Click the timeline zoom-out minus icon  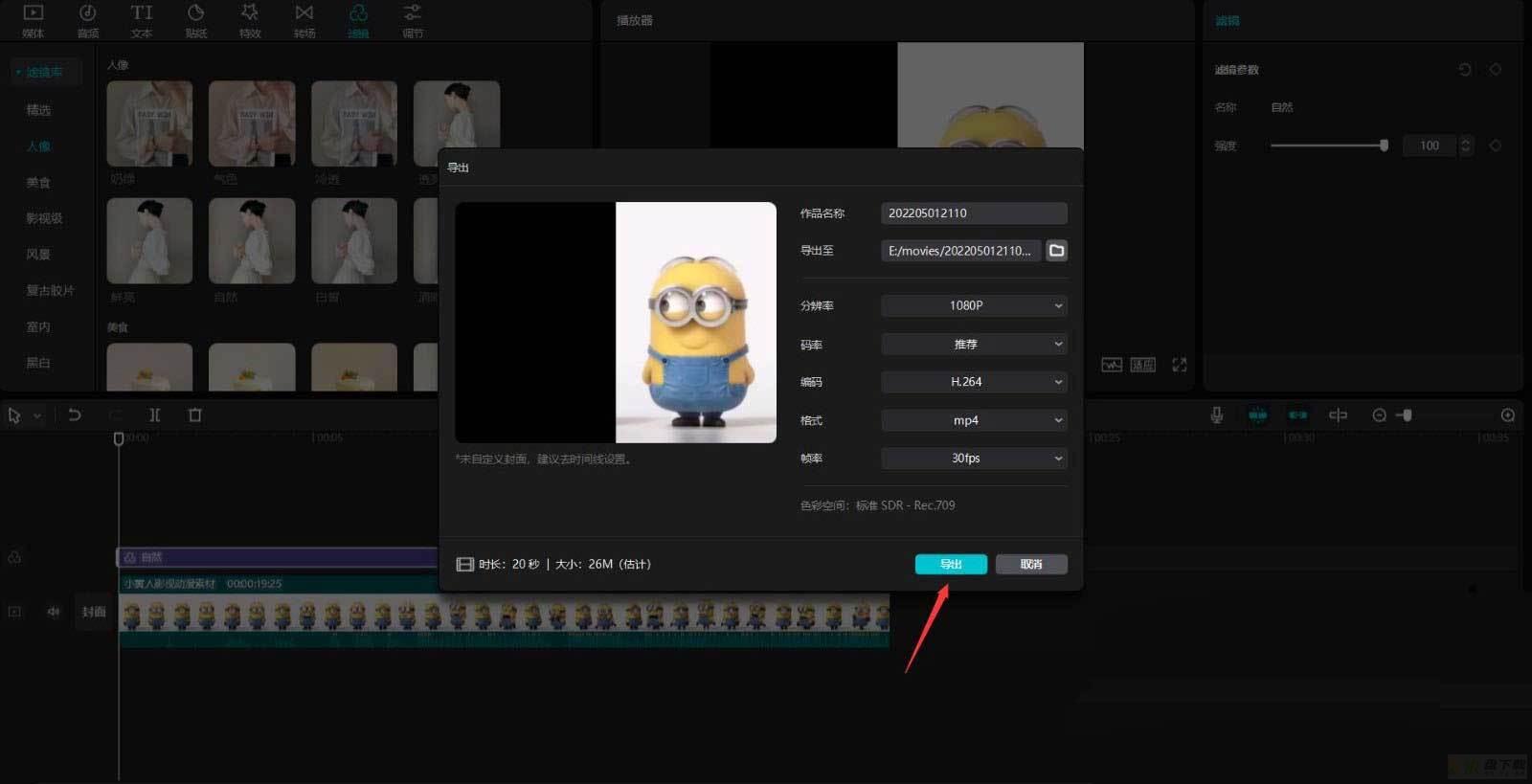click(x=1379, y=414)
